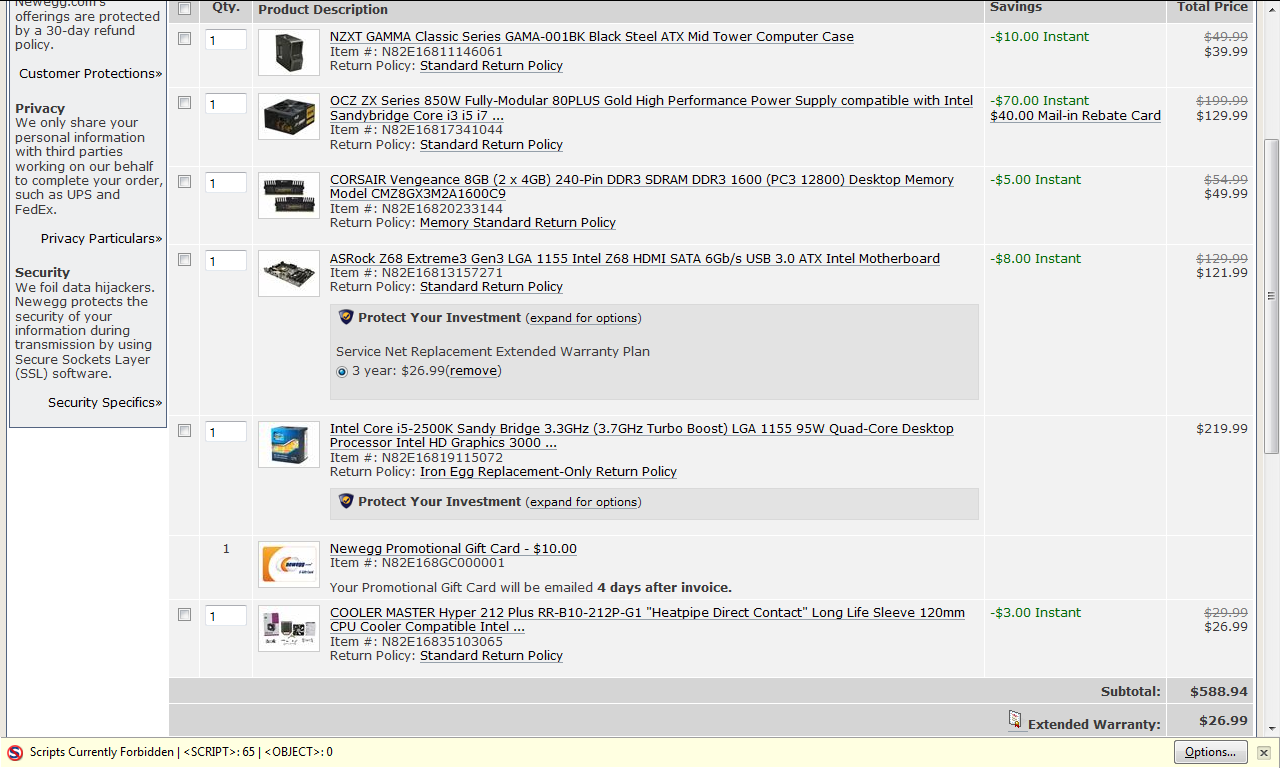View Standard Return Policy for NZXT case
The image size is (1280, 768).
pyautogui.click(x=491, y=66)
